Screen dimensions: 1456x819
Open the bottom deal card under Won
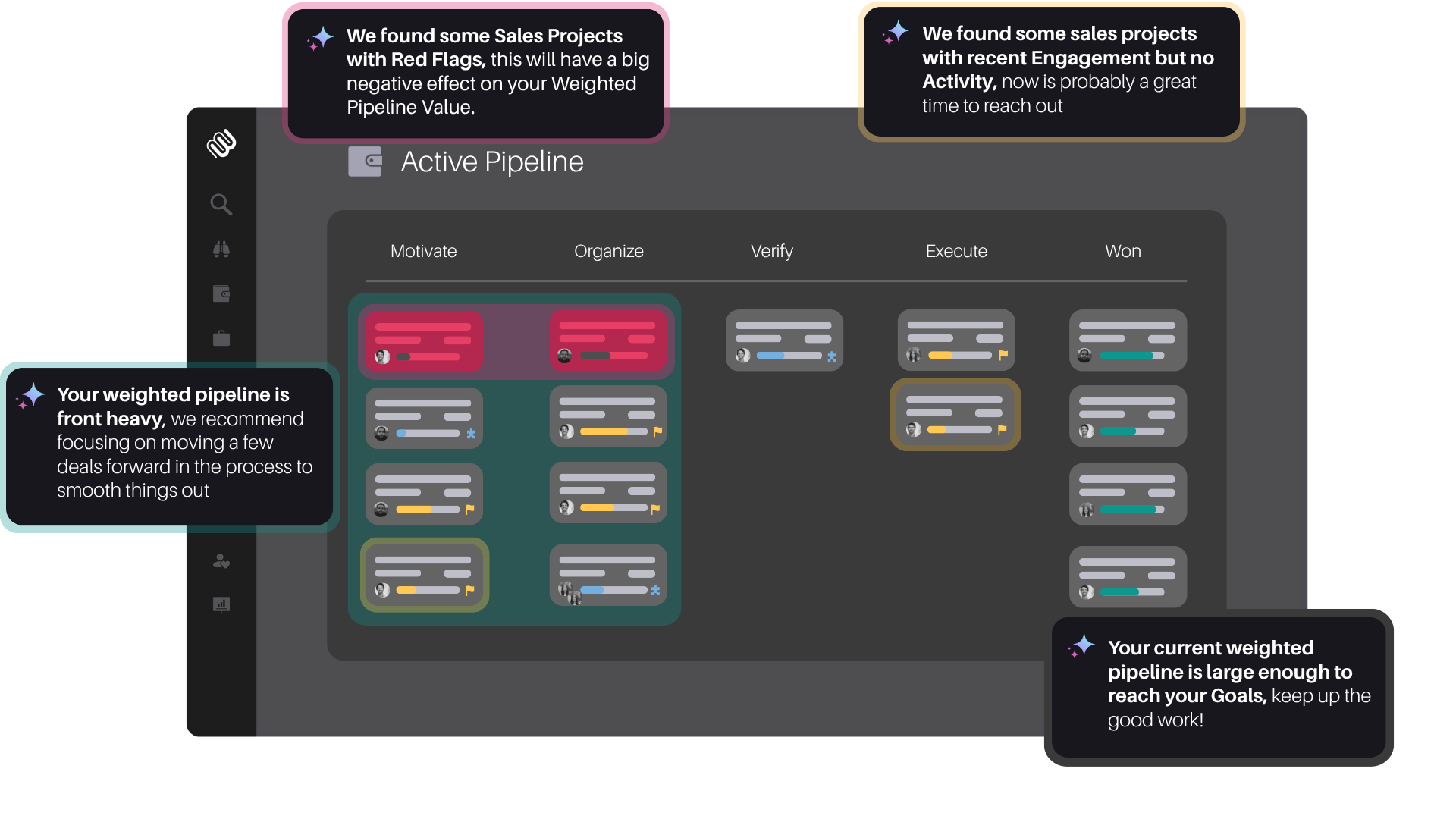pyautogui.click(x=1128, y=576)
